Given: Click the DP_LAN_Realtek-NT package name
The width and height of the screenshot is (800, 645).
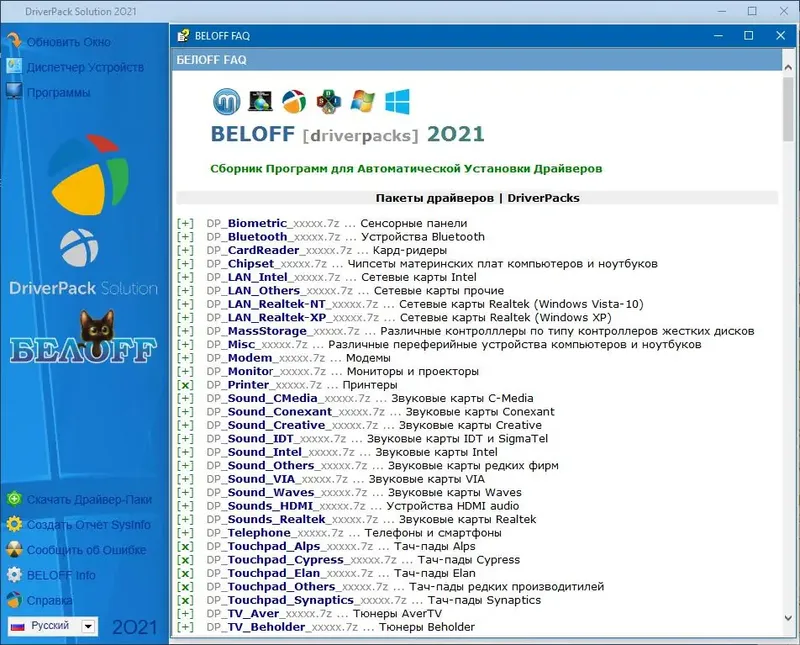Looking at the screenshot, I should 292,304.
